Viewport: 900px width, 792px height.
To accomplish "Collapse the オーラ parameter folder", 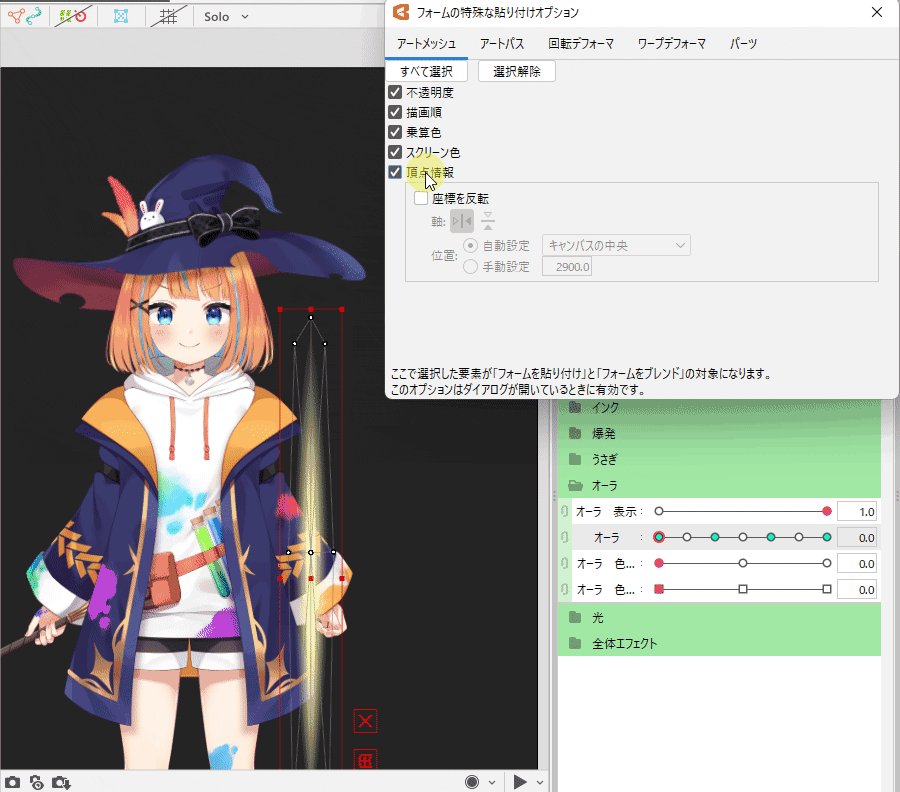I will point(575,485).
